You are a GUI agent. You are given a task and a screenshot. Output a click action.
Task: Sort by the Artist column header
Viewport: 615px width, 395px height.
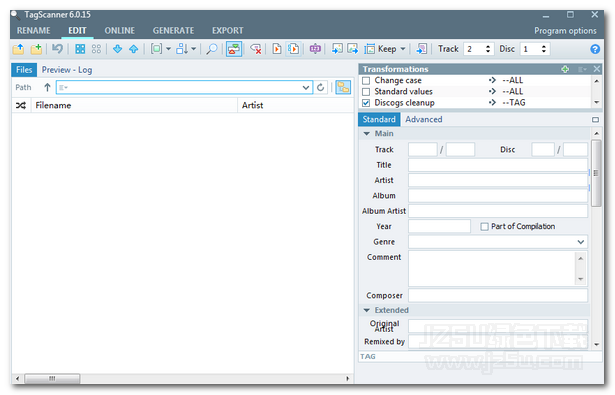pos(296,106)
